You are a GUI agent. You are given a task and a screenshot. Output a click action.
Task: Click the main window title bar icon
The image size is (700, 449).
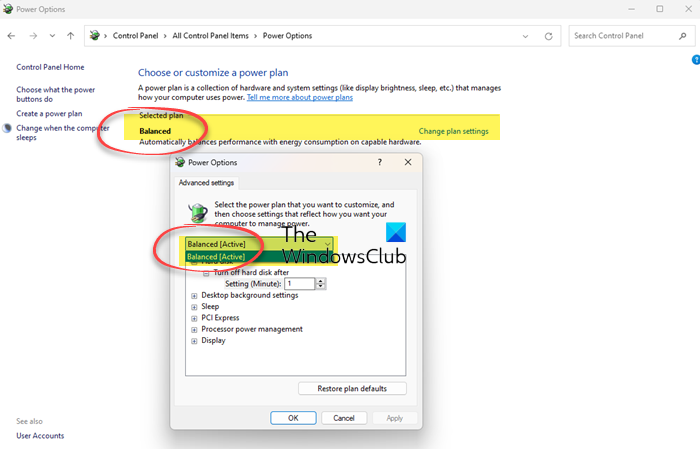pos(8,8)
